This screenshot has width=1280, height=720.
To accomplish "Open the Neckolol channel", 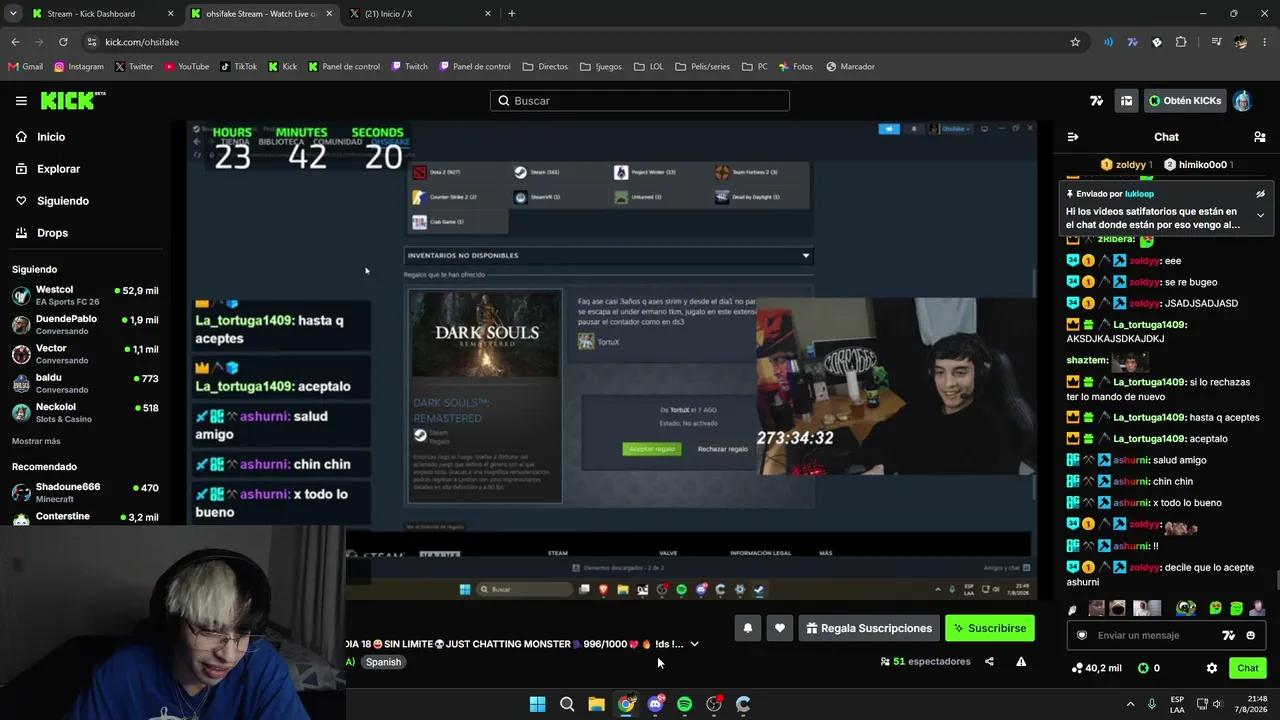I will pos(85,412).
